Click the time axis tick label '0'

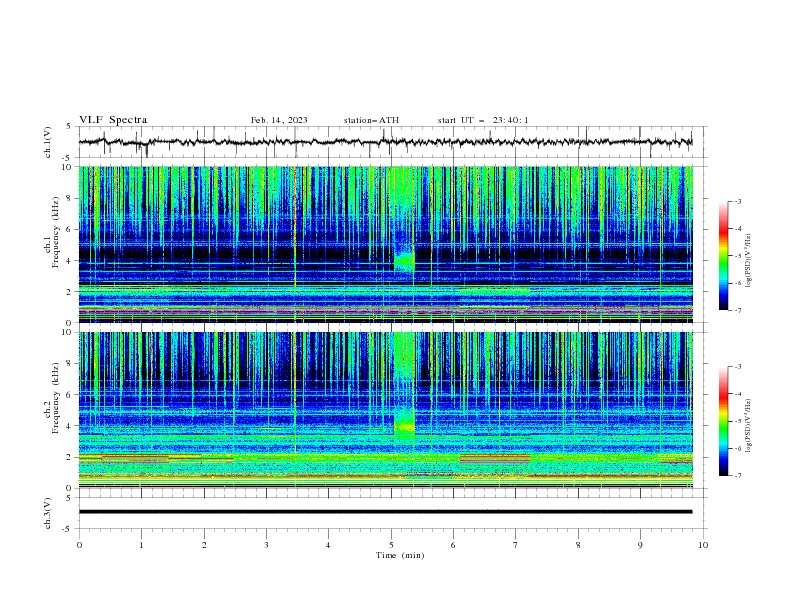pyautogui.click(x=79, y=545)
